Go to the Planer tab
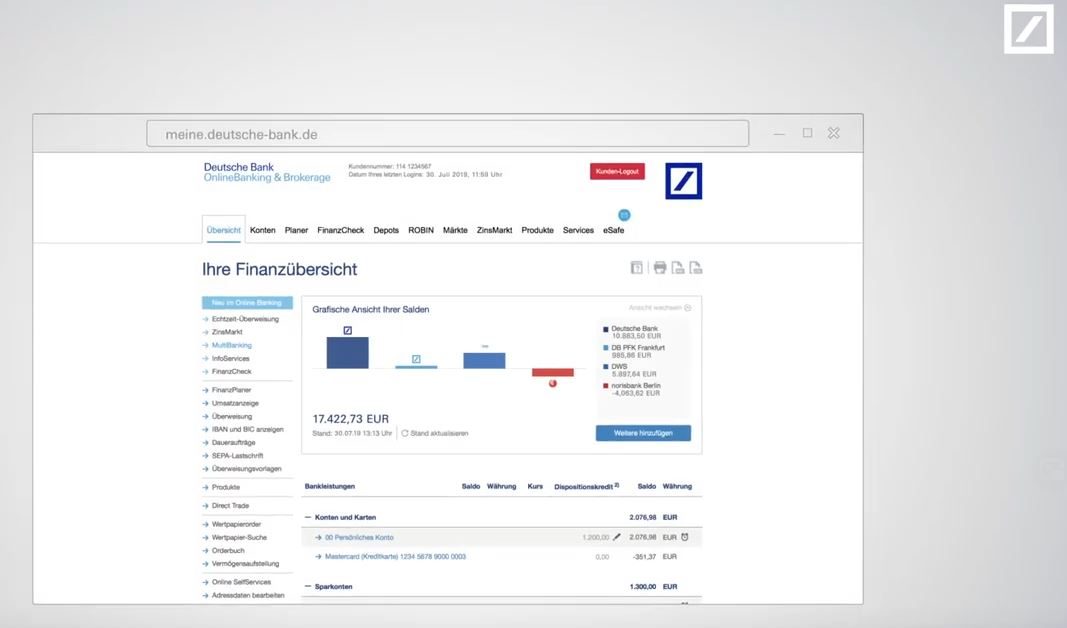The width and height of the screenshot is (1067, 628). pyautogui.click(x=296, y=230)
